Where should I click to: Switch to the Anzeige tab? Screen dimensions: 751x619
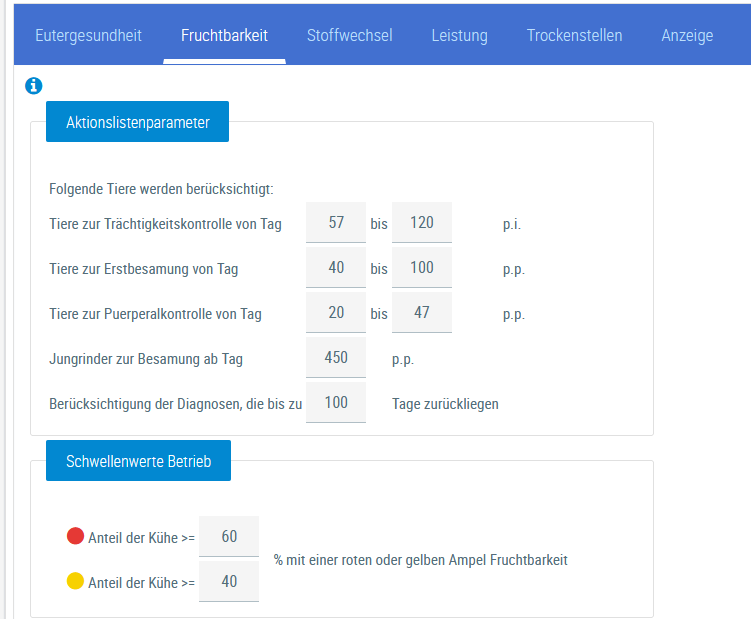(x=687, y=36)
